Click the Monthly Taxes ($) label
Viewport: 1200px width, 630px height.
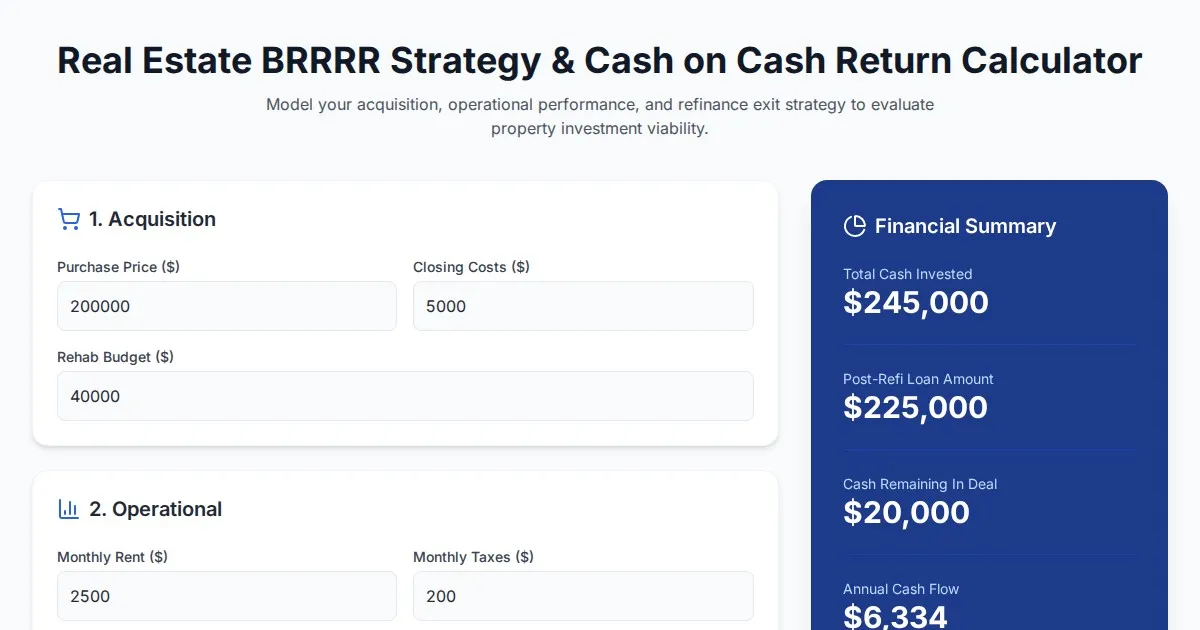click(473, 557)
